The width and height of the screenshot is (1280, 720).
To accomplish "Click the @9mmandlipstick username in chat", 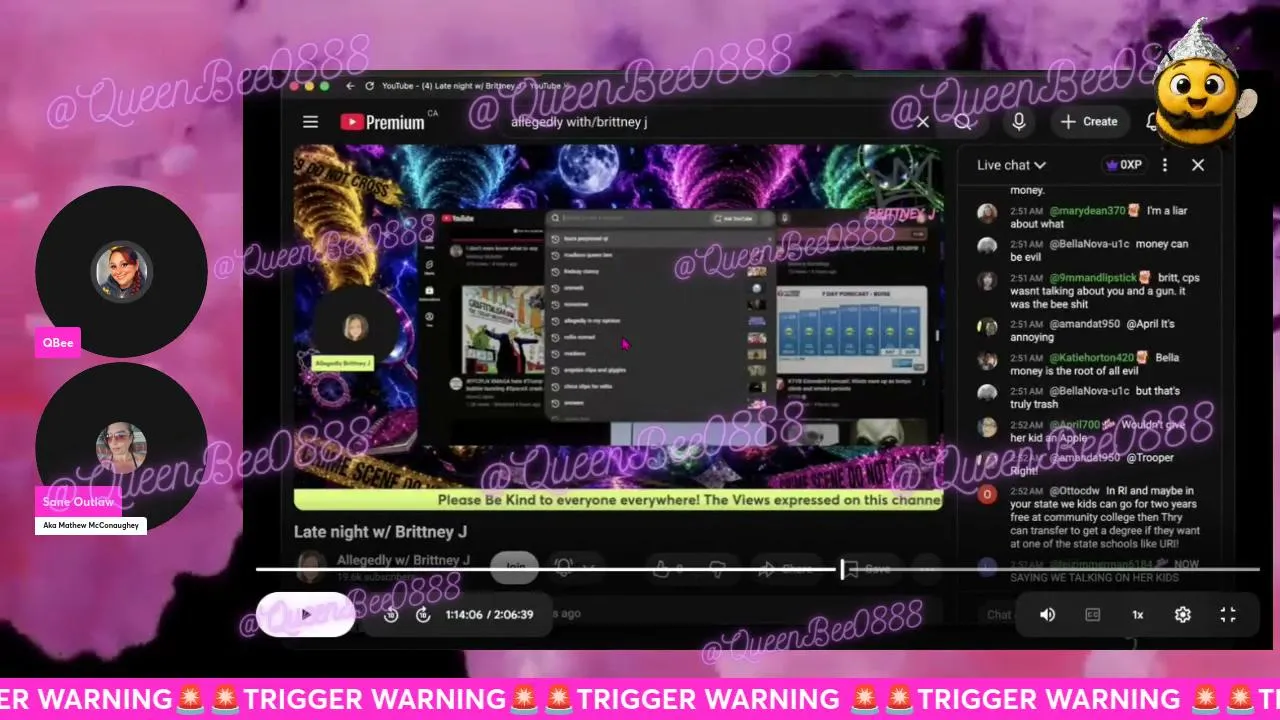I will pyautogui.click(x=1093, y=277).
